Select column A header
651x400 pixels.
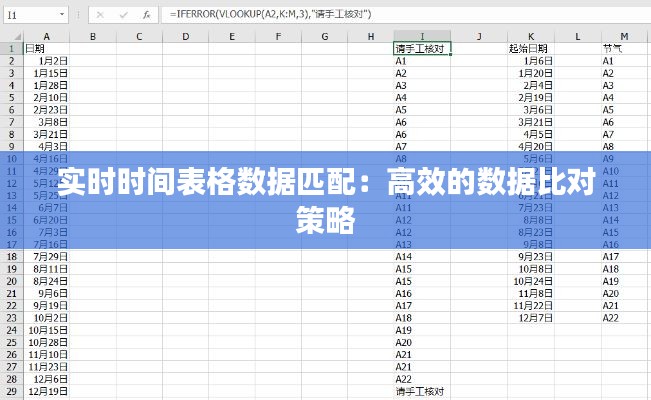click(47, 37)
